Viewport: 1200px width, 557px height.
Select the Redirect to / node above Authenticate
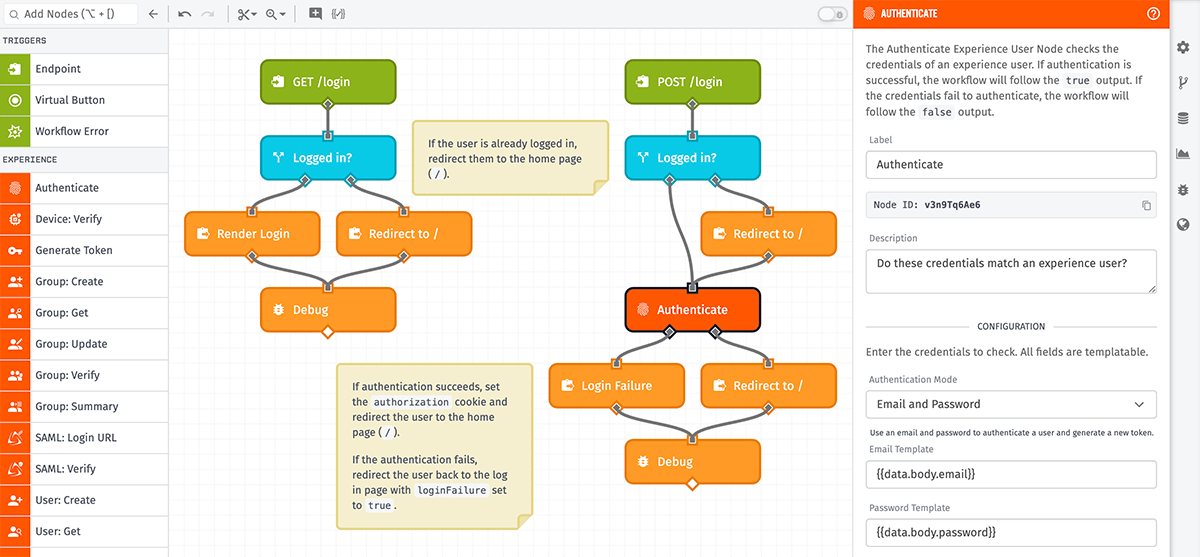769,234
